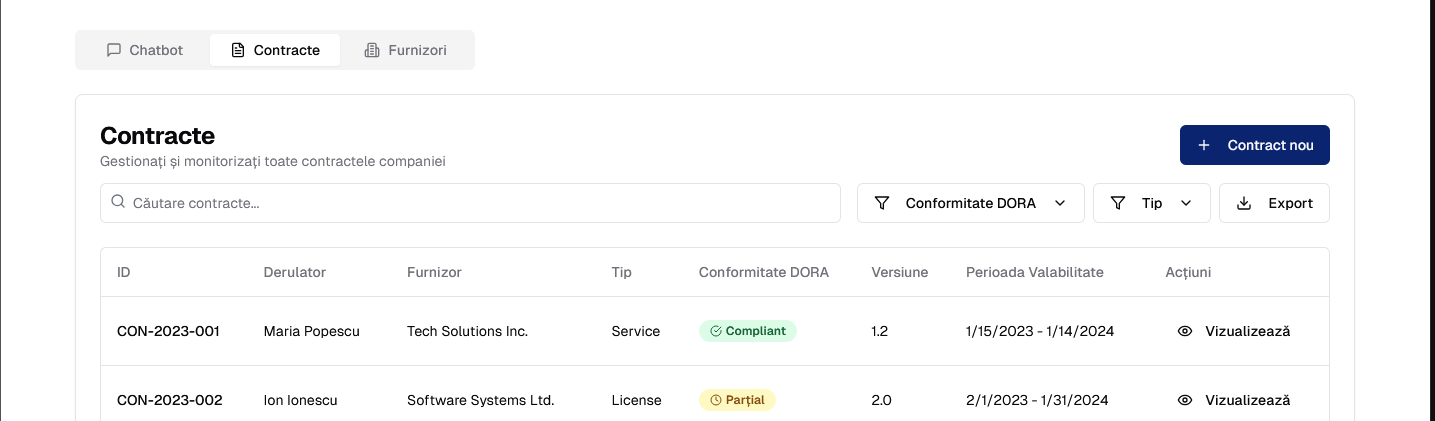Click the eye icon for CON-2023-001
This screenshot has width=1435, height=421.
1185,331
